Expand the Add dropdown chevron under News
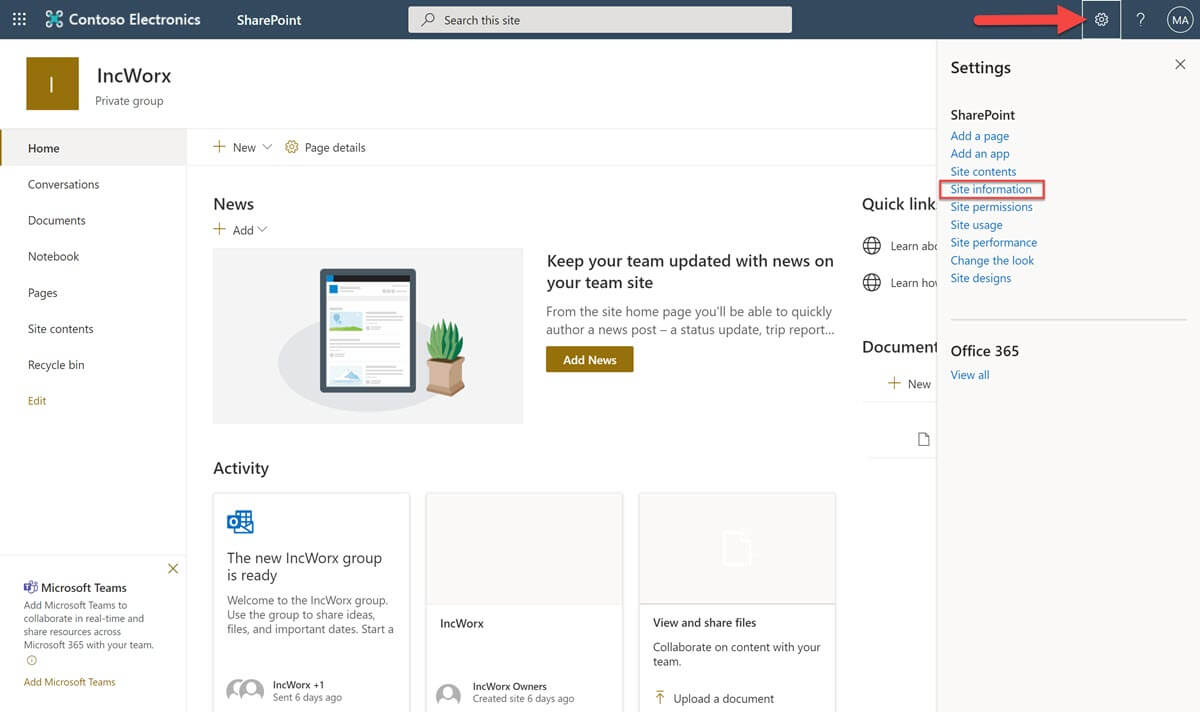This screenshot has height=712, width=1200. click(x=263, y=230)
